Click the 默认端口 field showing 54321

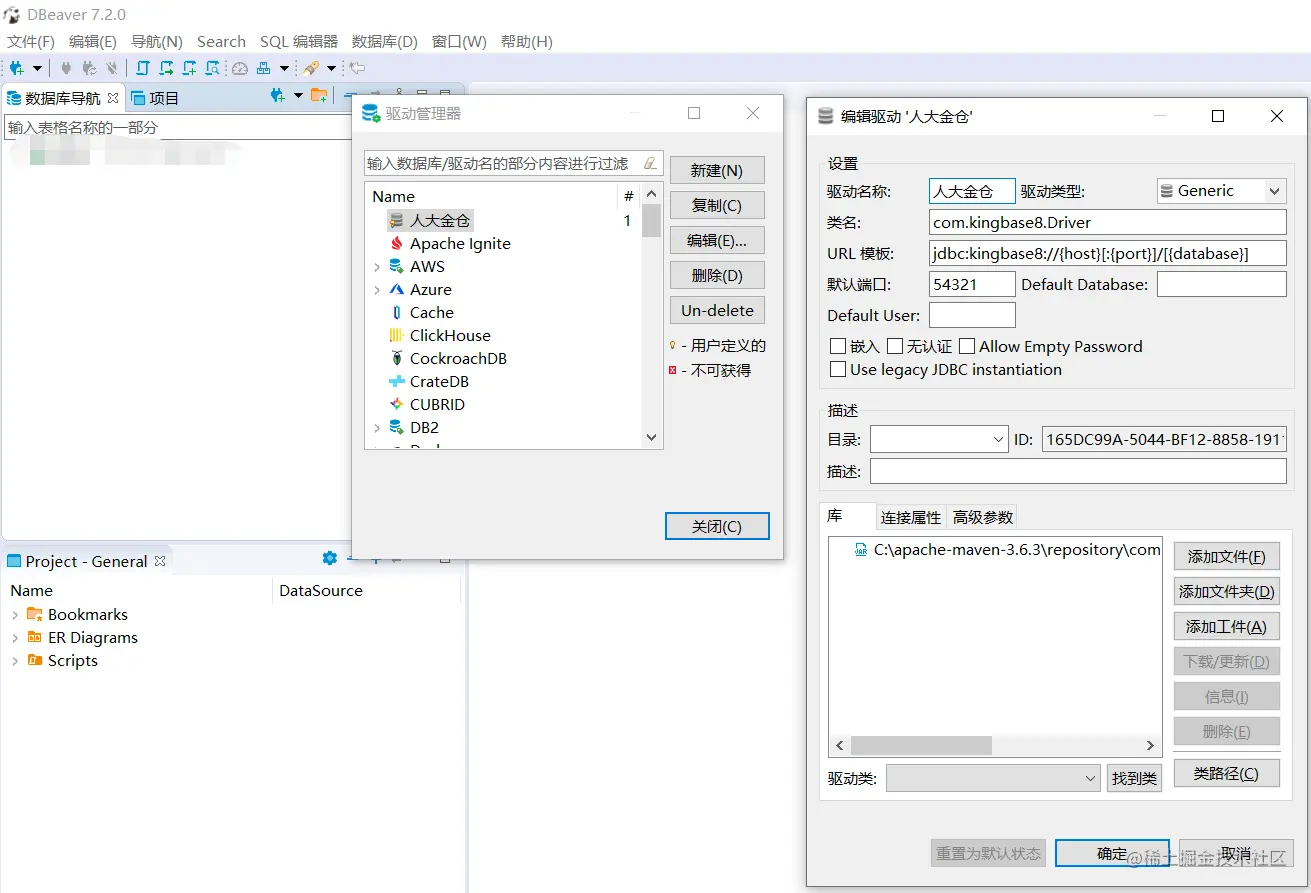point(972,284)
